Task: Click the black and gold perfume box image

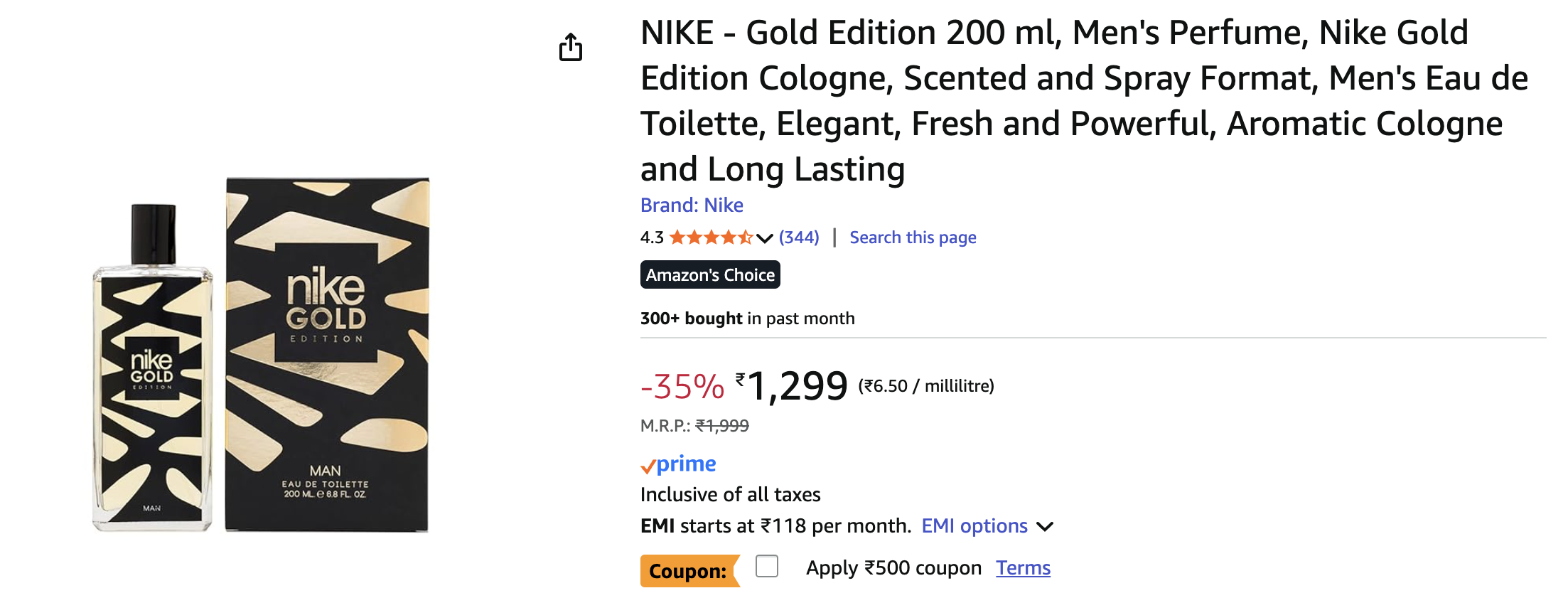Action: 327,354
